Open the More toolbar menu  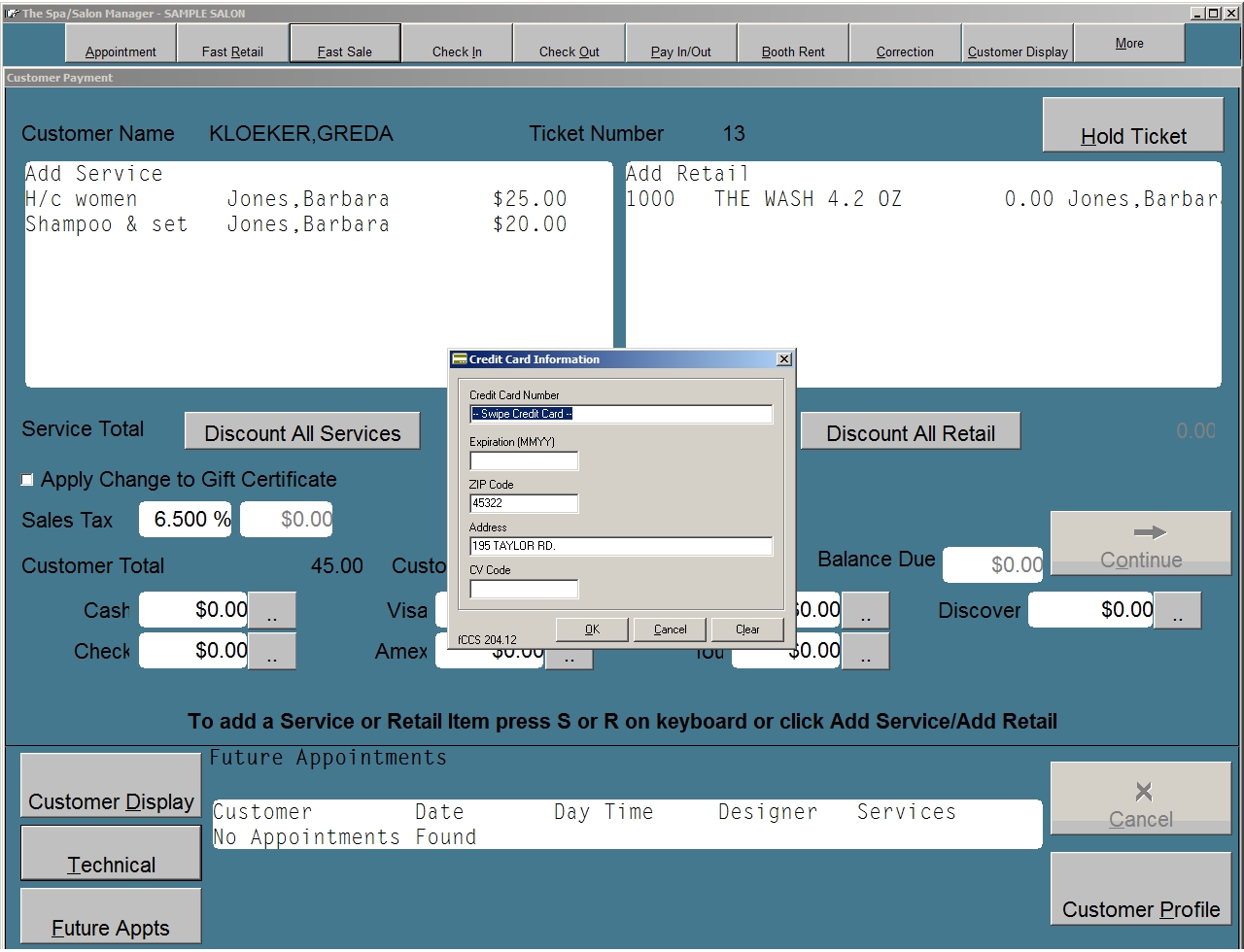point(1129,44)
